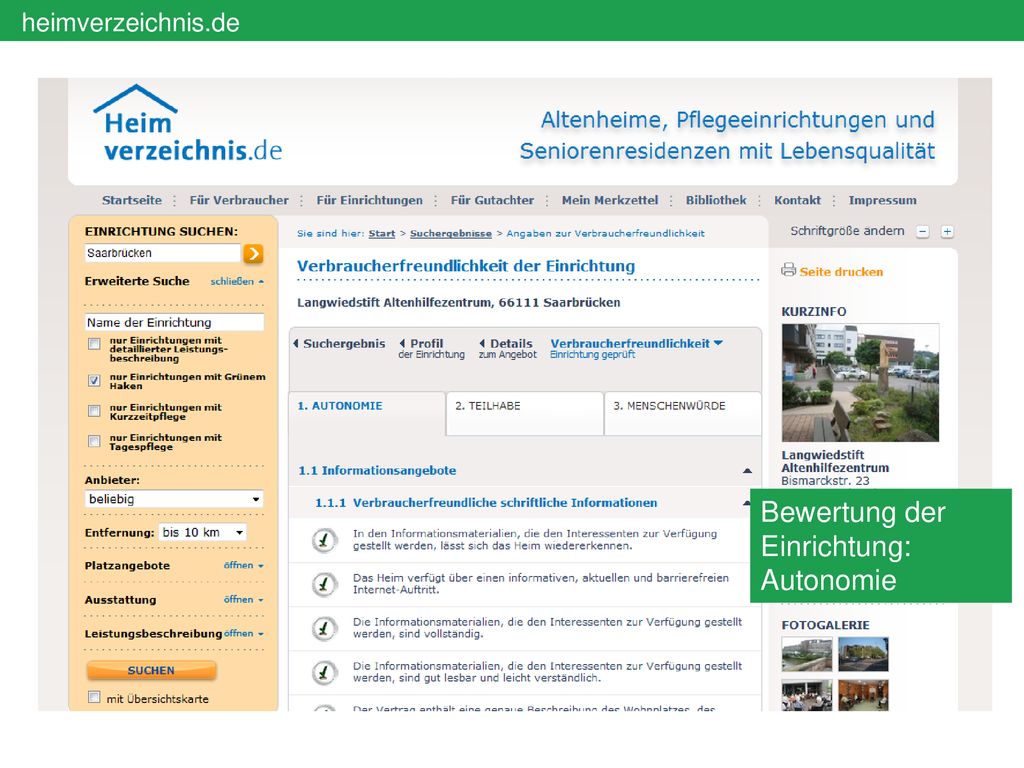Open the Anbieter 'beliebig' dropdown
1024x768 pixels.
pos(174,500)
